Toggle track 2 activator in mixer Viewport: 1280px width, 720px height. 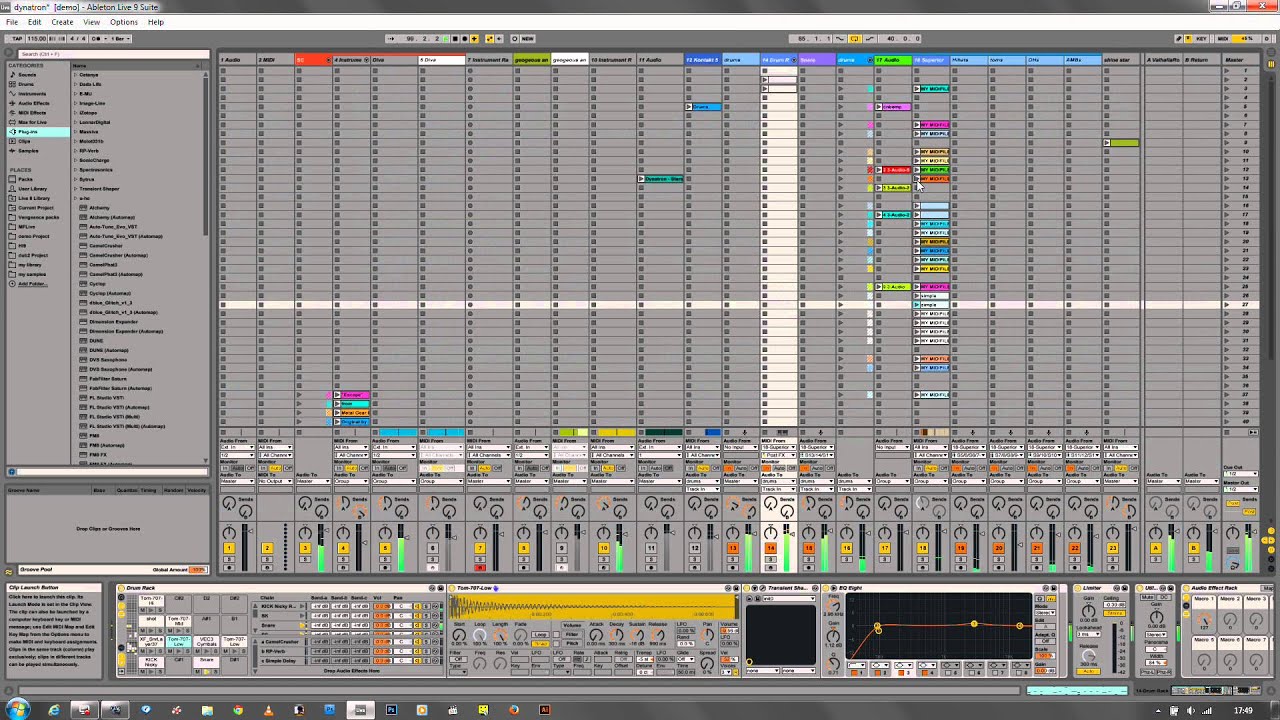pos(267,547)
